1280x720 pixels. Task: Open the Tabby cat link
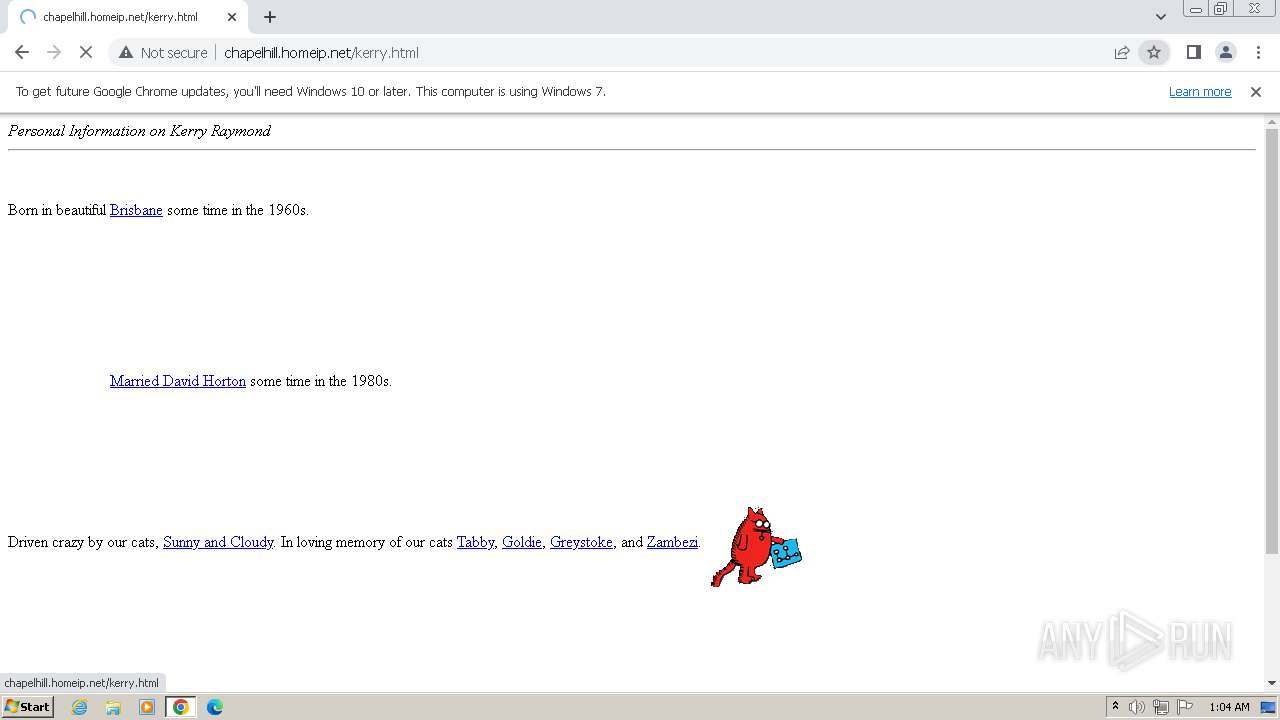coord(476,542)
